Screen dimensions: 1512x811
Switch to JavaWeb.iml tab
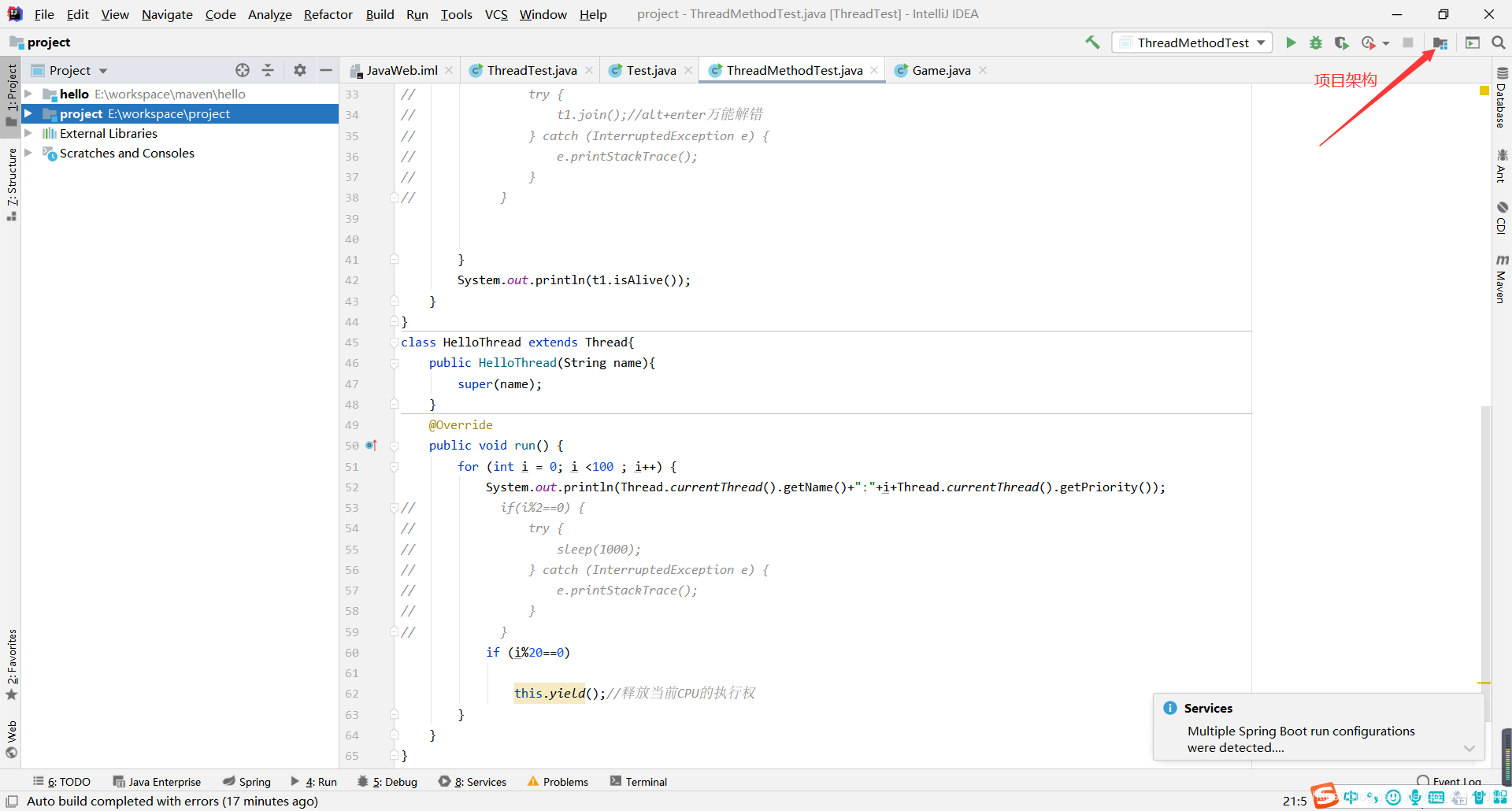coord(402,70)
